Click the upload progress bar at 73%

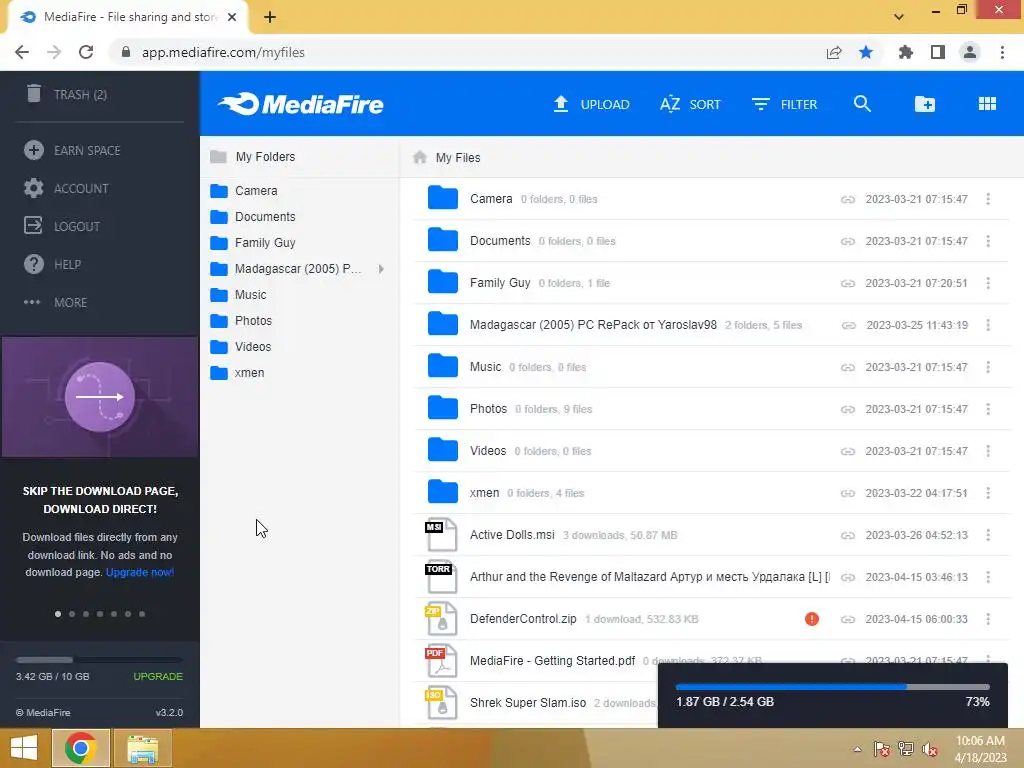pyautogui.click(x=833, y=687)
